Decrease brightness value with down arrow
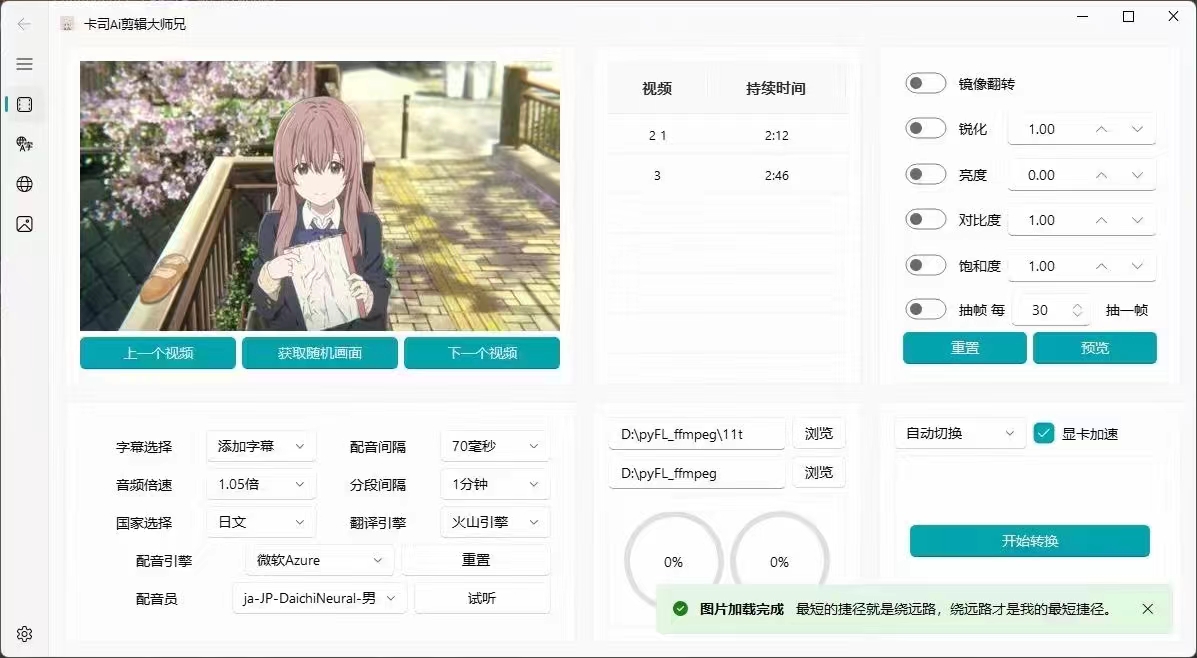The image size is (1197, 658). click(1137, 175)
